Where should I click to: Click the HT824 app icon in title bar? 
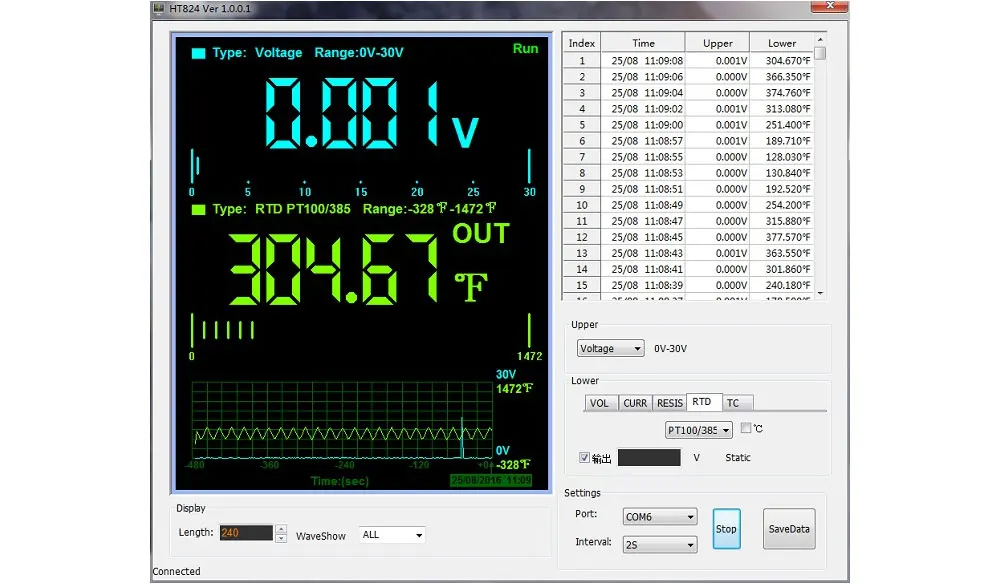click(159, 8)
